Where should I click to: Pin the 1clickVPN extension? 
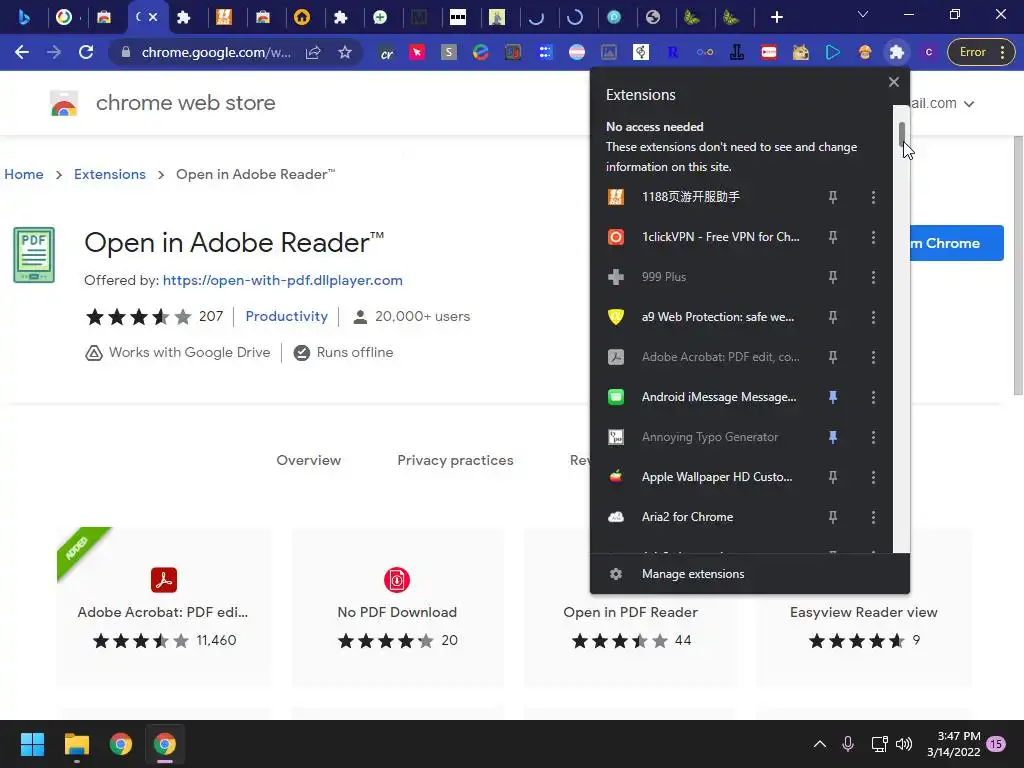[x=833, y=237]
